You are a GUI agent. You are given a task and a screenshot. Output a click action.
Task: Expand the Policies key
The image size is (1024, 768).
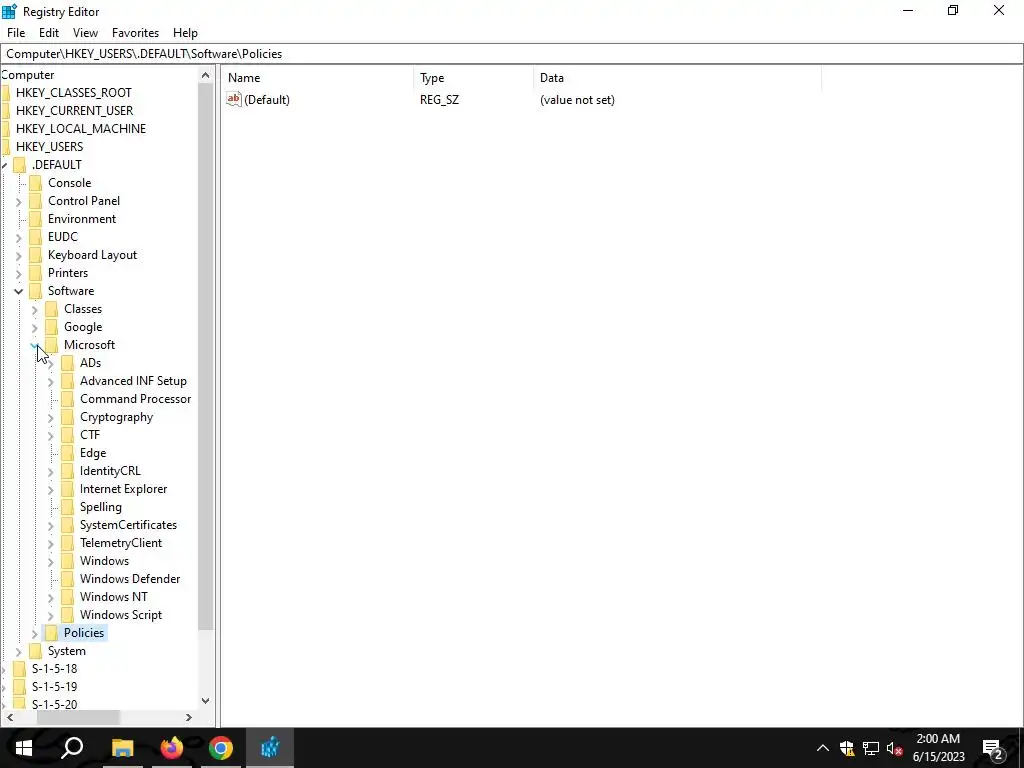35,633
